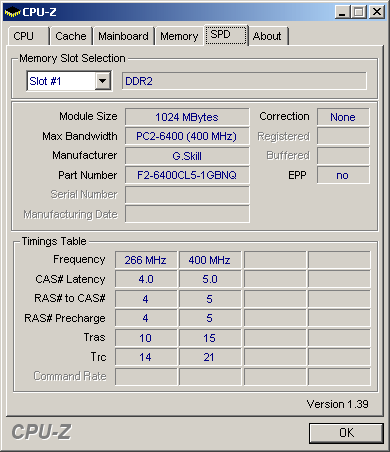Viewport: 390px width, 452px height.
Task: Click the Module Size label
Action: pyautogui.click(x=88, y=116)
